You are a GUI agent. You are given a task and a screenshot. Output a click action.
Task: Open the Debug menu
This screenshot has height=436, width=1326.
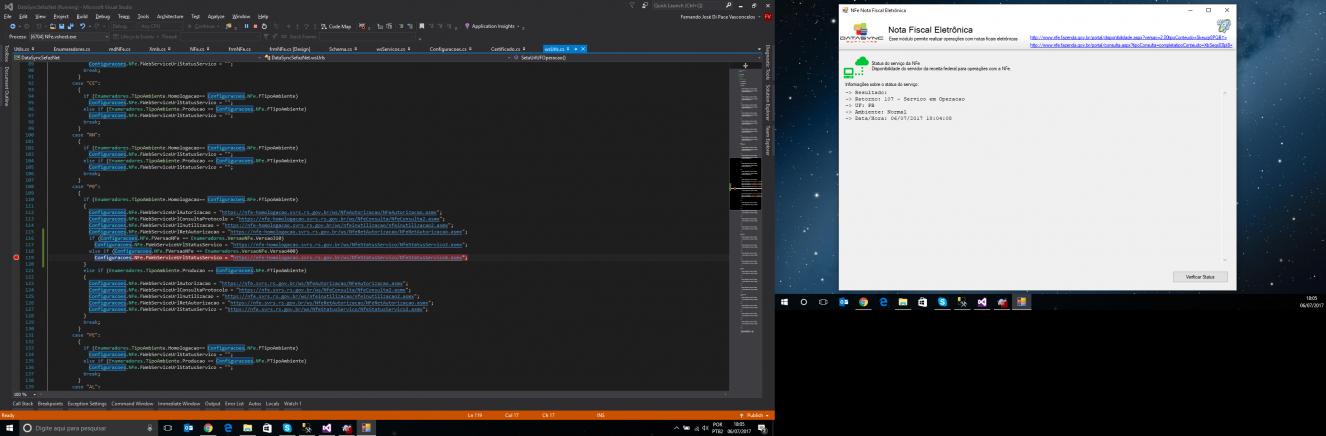(102, 17)
